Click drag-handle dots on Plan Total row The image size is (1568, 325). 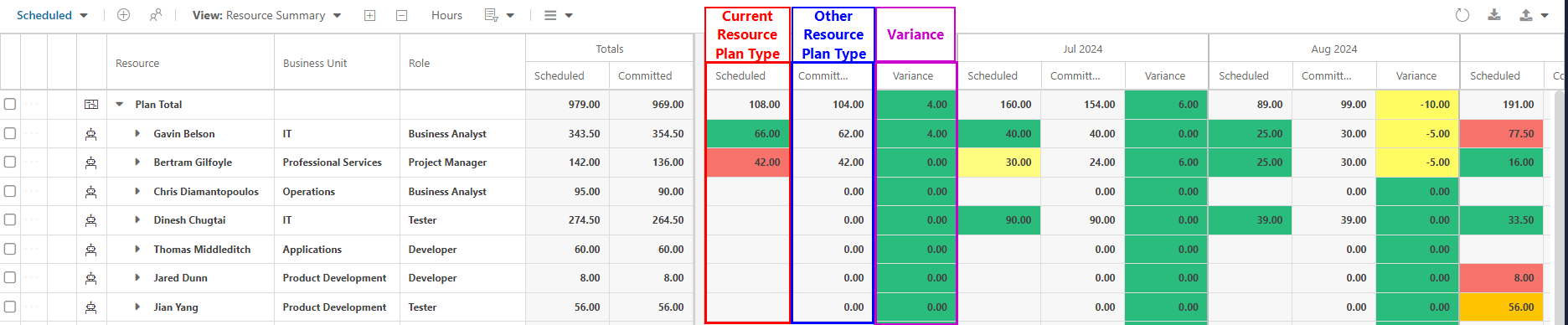tap(33, 105)
